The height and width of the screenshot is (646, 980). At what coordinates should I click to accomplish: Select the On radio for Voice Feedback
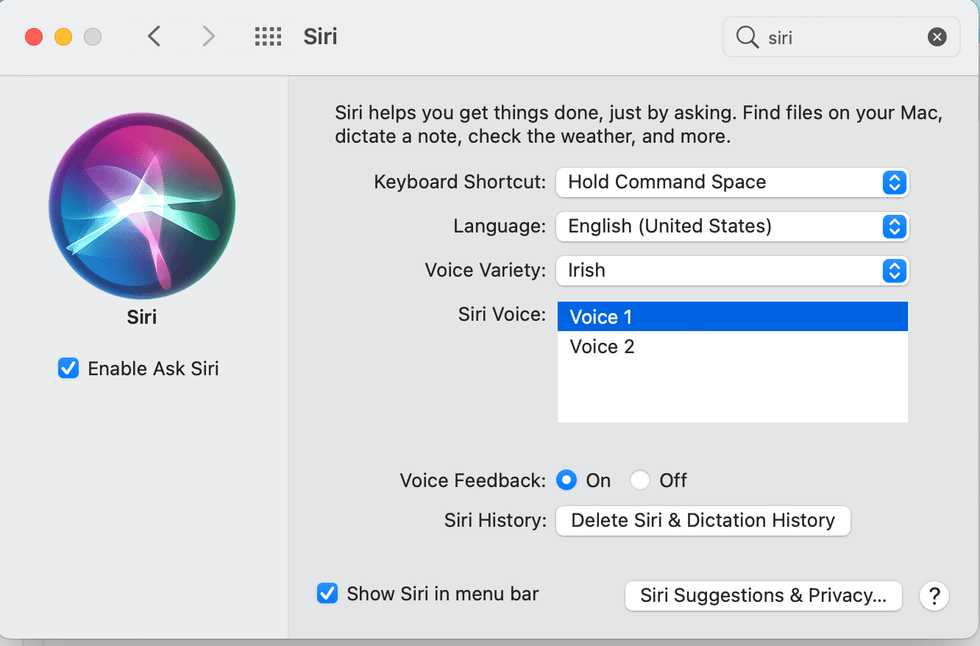(566, 480)
